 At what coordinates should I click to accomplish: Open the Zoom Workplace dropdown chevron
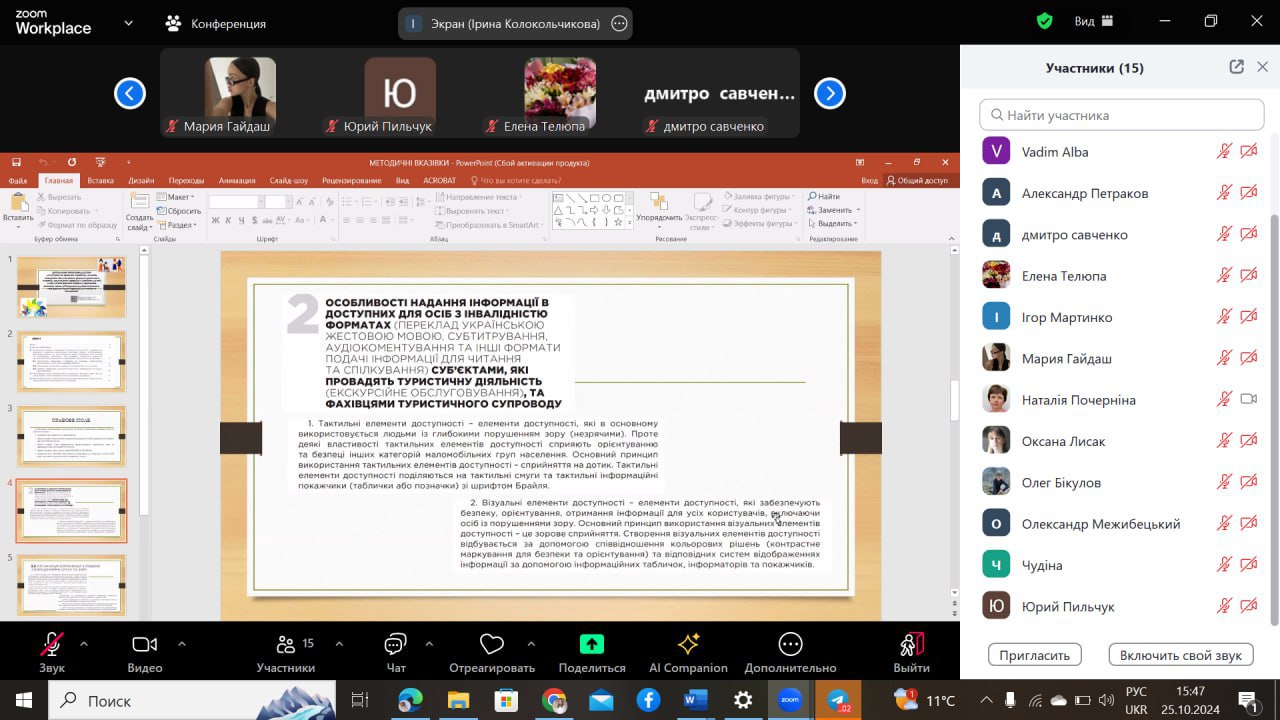click(x=128, y=22)
